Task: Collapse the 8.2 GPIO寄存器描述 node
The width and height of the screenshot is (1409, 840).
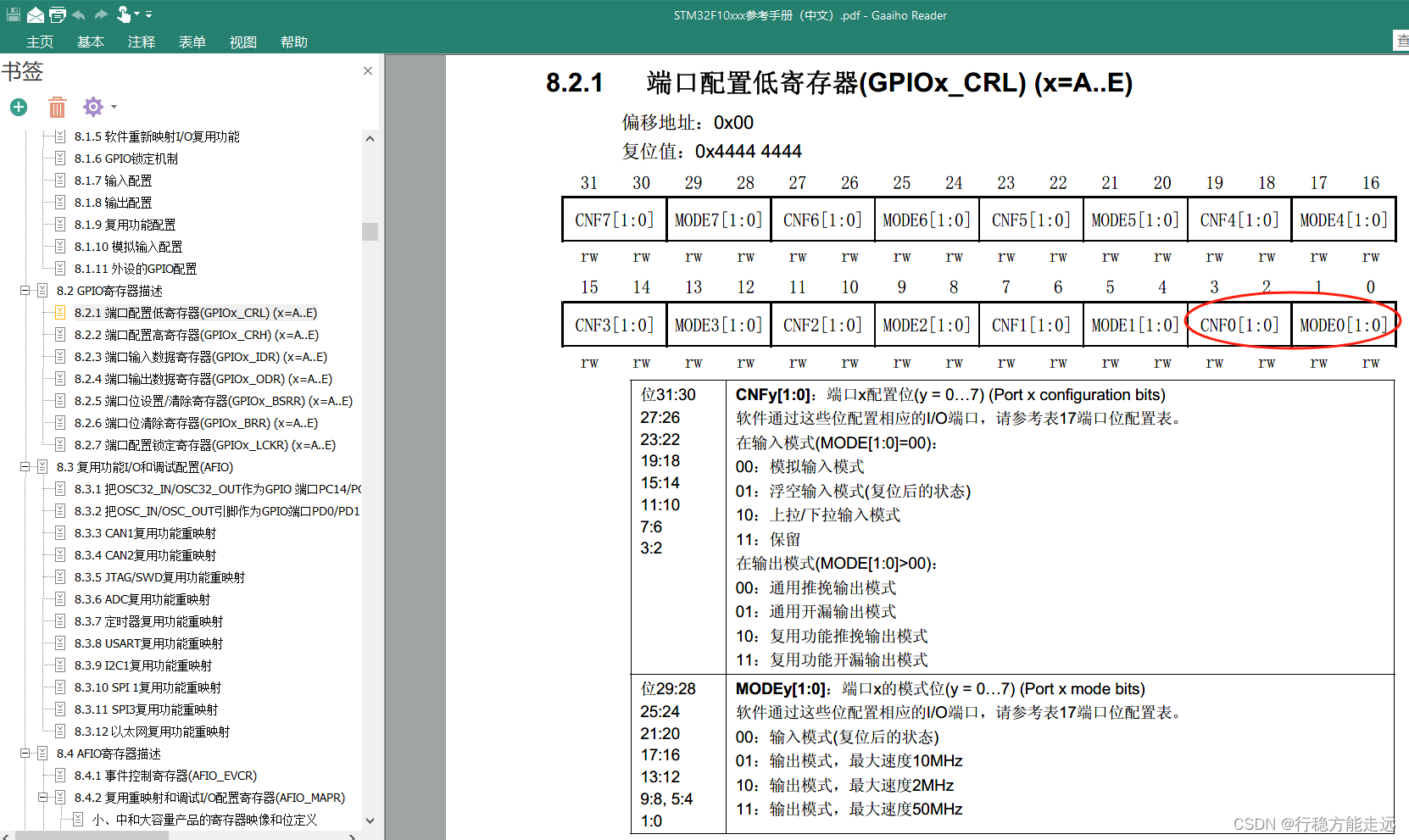Action: pos(25,291)
